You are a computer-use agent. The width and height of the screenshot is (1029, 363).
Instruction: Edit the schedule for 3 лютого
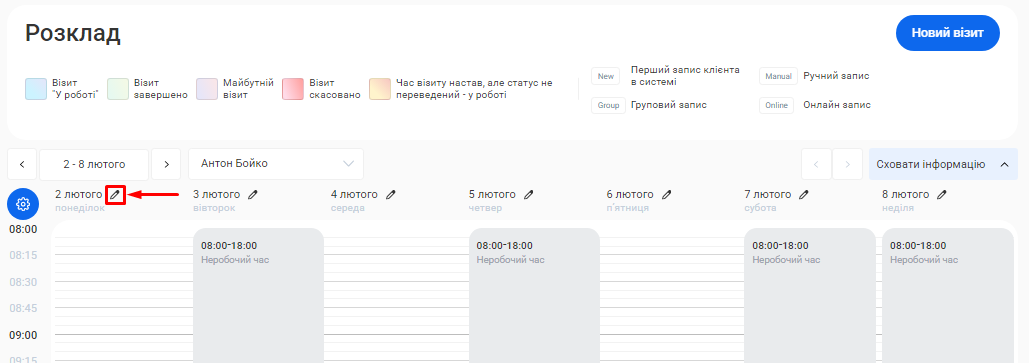click(253, 194)
